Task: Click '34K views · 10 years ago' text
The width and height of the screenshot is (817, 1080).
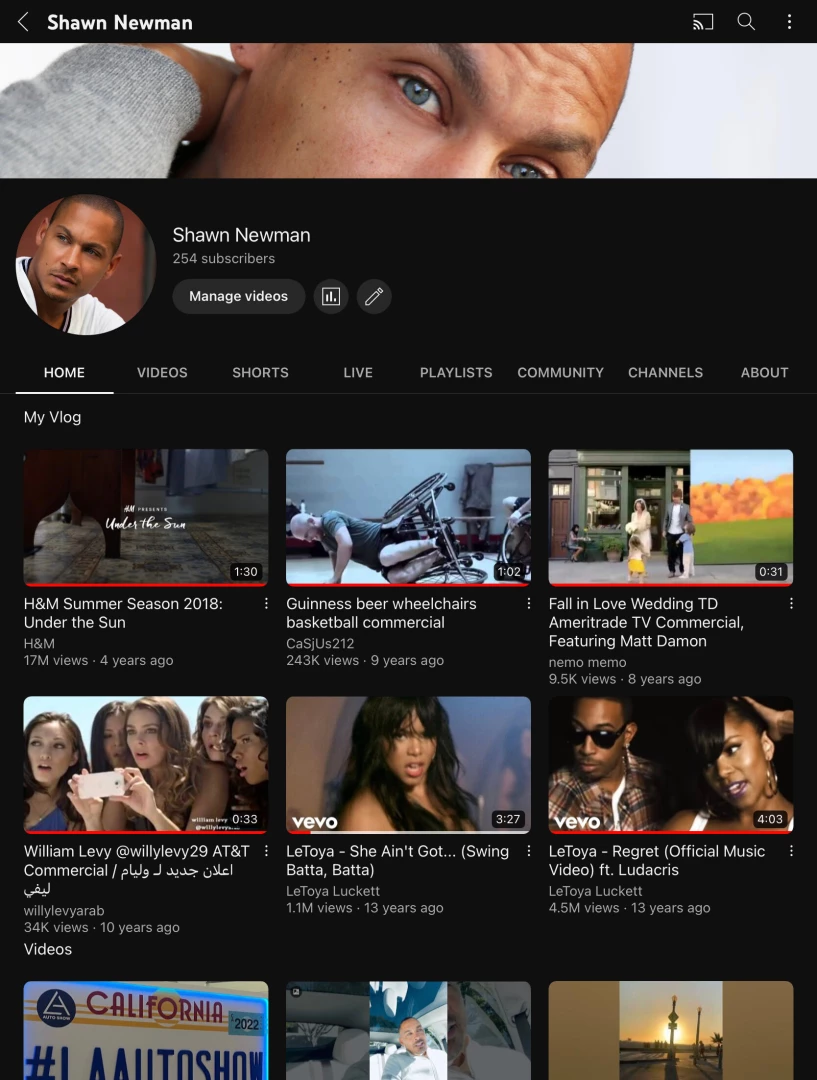Action: tap(102, 927)
